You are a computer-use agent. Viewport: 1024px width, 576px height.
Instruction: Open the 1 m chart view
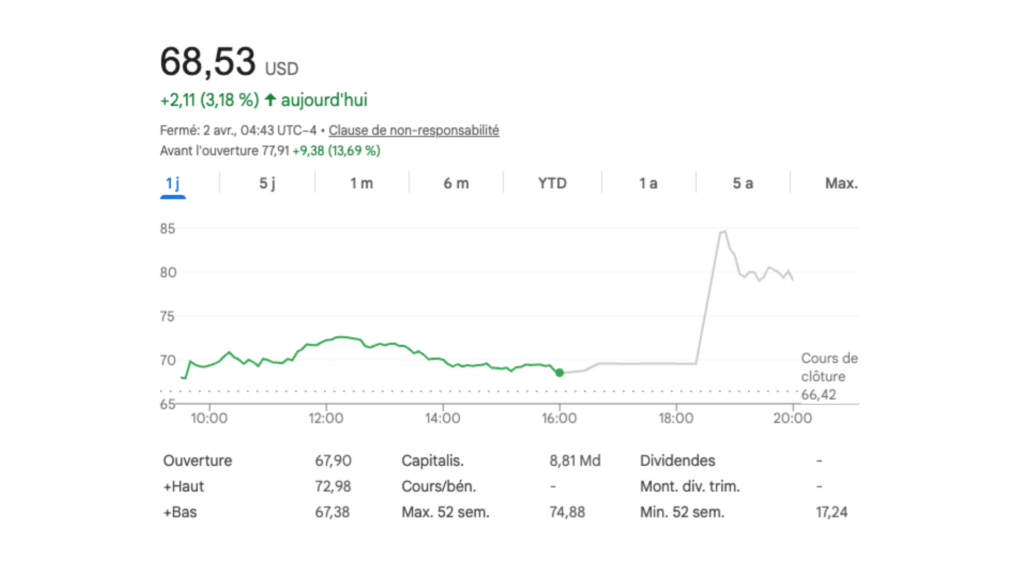pyautogui.click(x=361, y=183)
